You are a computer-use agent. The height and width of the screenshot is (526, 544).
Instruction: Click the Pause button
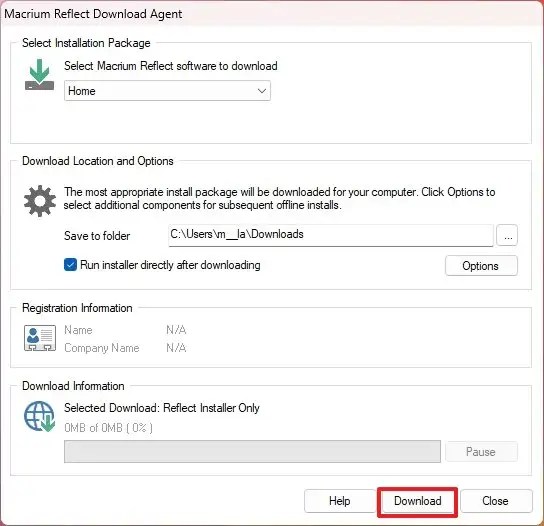(x=481, y=452)
